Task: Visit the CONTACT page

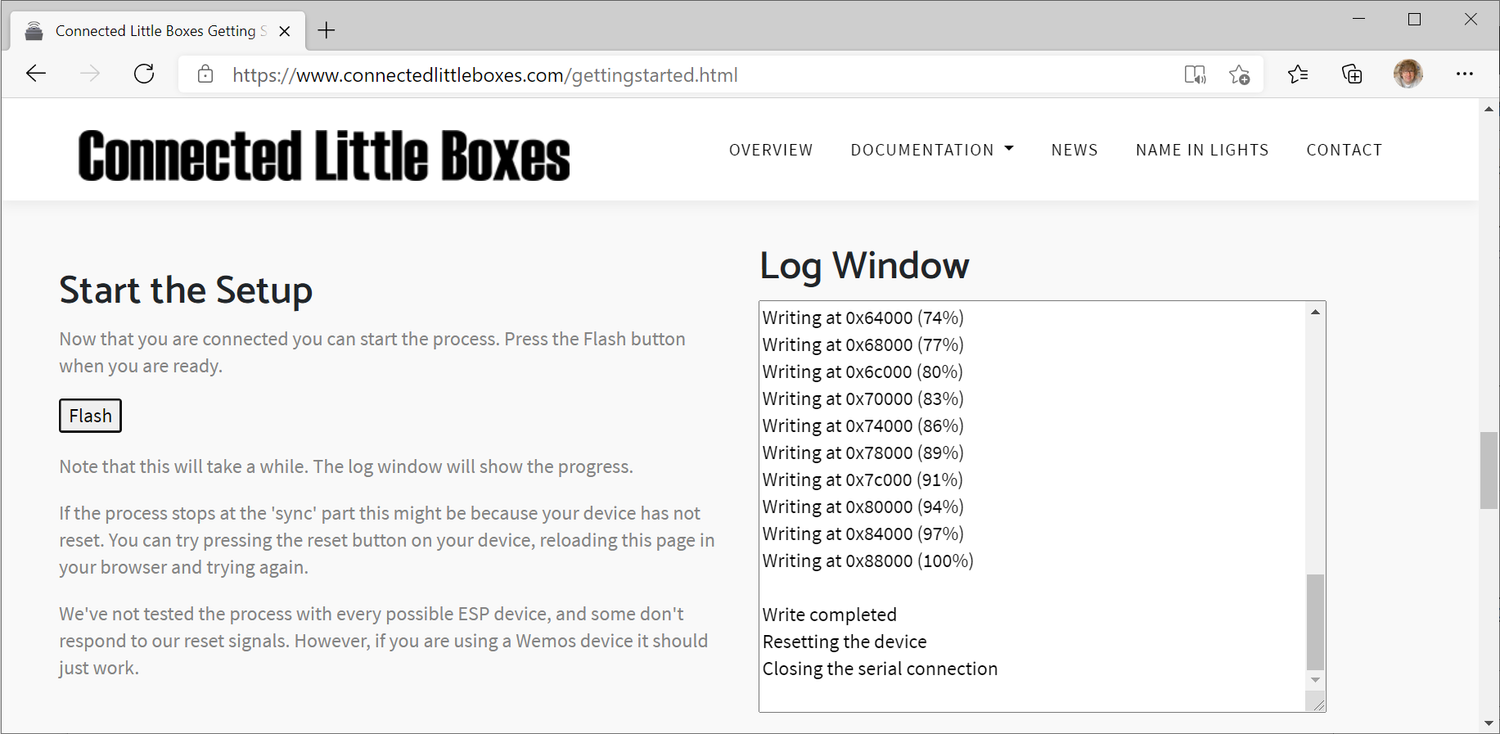Action: (1344, 149)
